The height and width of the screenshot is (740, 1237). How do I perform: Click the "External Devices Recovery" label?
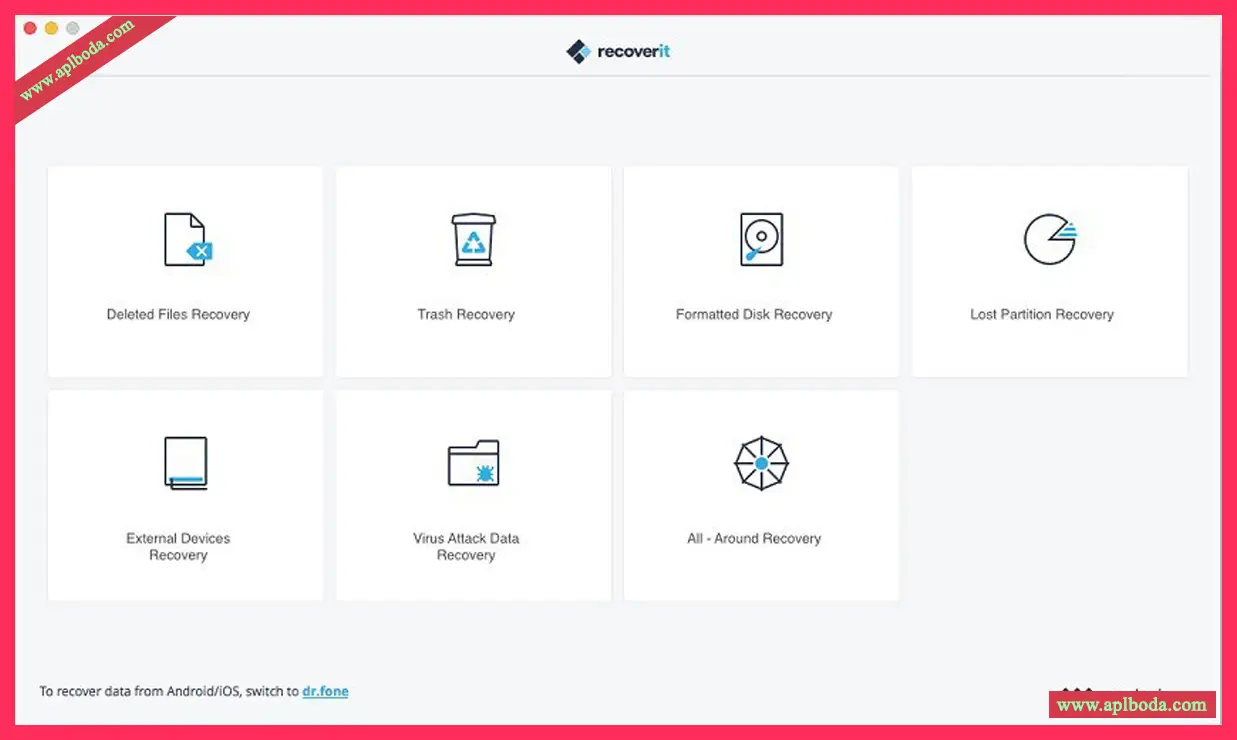coord(178,547)
